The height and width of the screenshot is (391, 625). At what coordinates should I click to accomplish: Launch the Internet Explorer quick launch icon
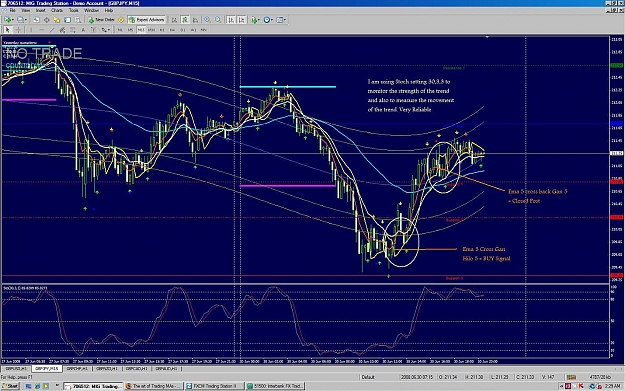click(37, 386)
